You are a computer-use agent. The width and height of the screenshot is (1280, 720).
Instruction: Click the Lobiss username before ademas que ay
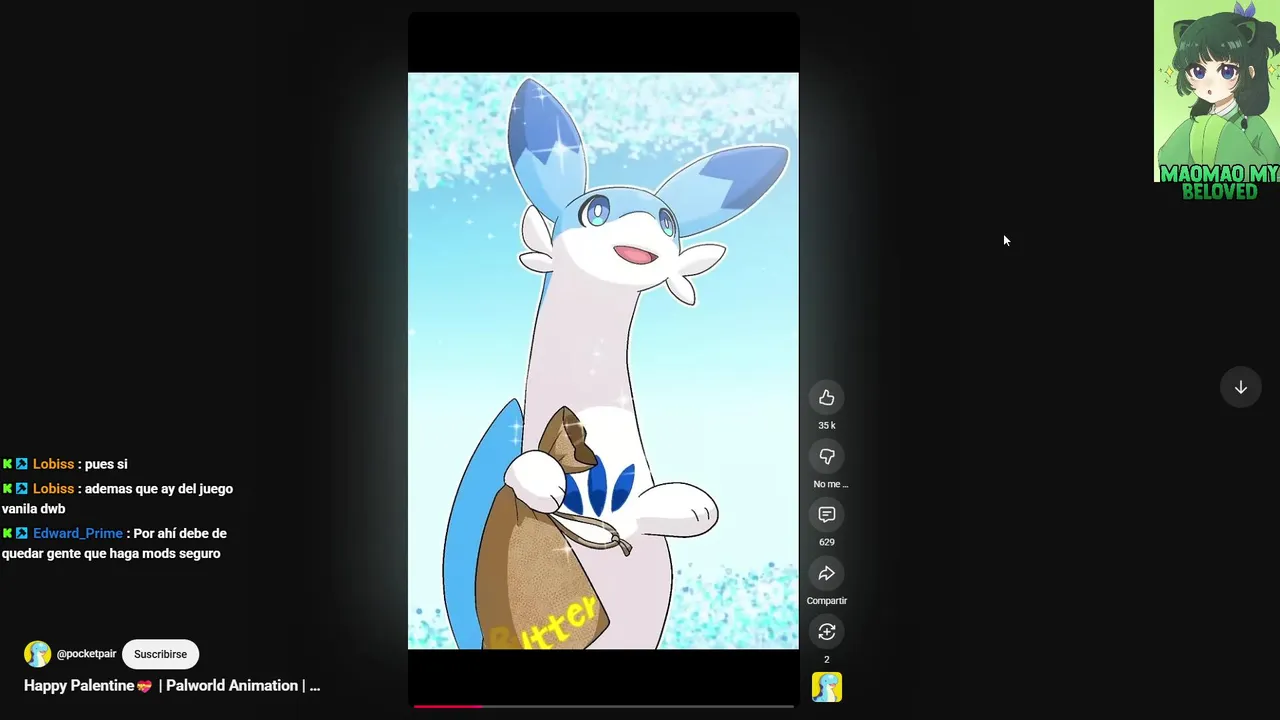[x=53, y=489]
